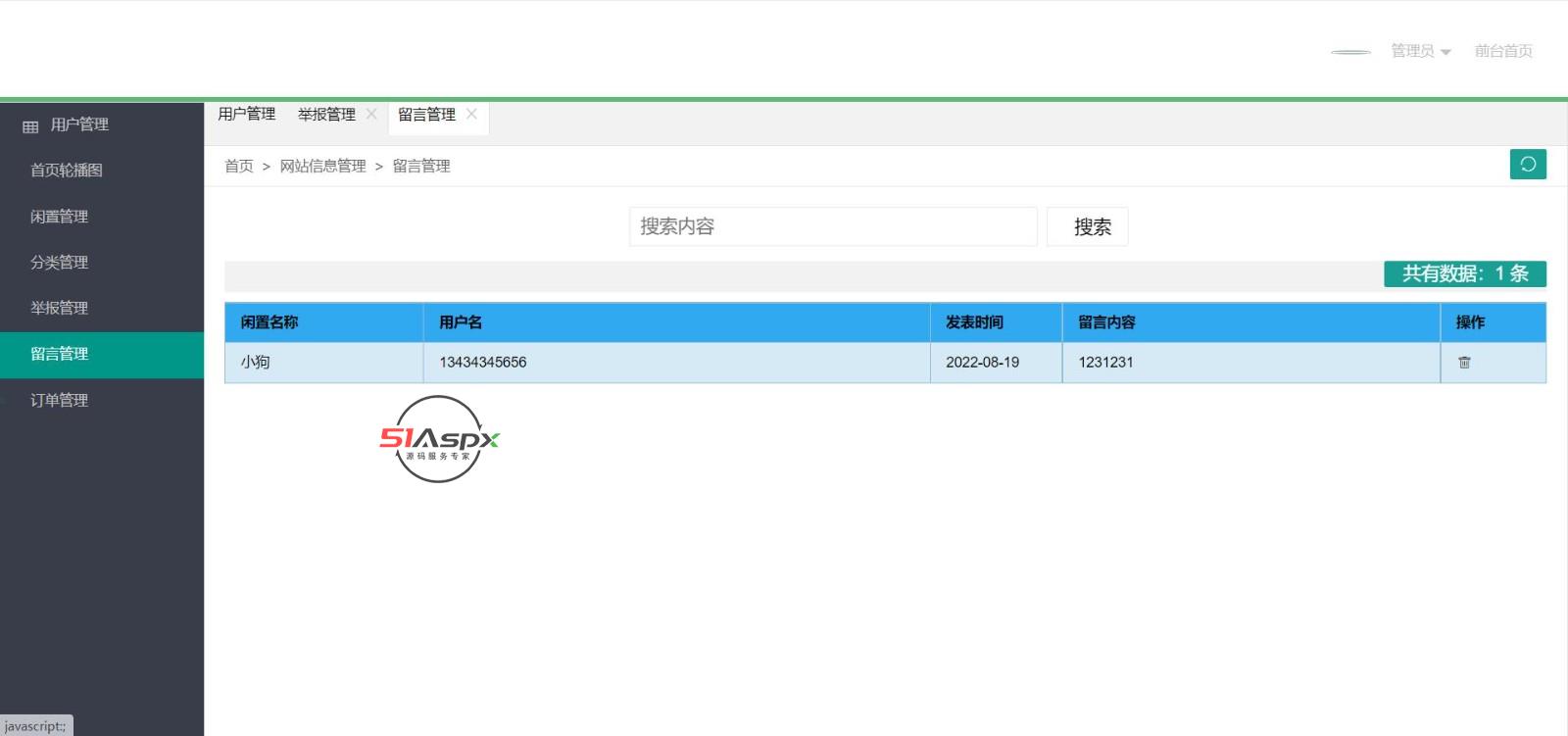Click the 闲置名称 column header
Viewport: 1568px width, 736px height.
tap(324, 322)
